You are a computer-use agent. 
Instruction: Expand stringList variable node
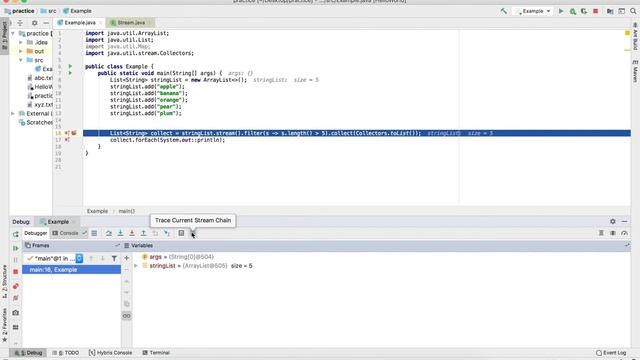(136, 266)
